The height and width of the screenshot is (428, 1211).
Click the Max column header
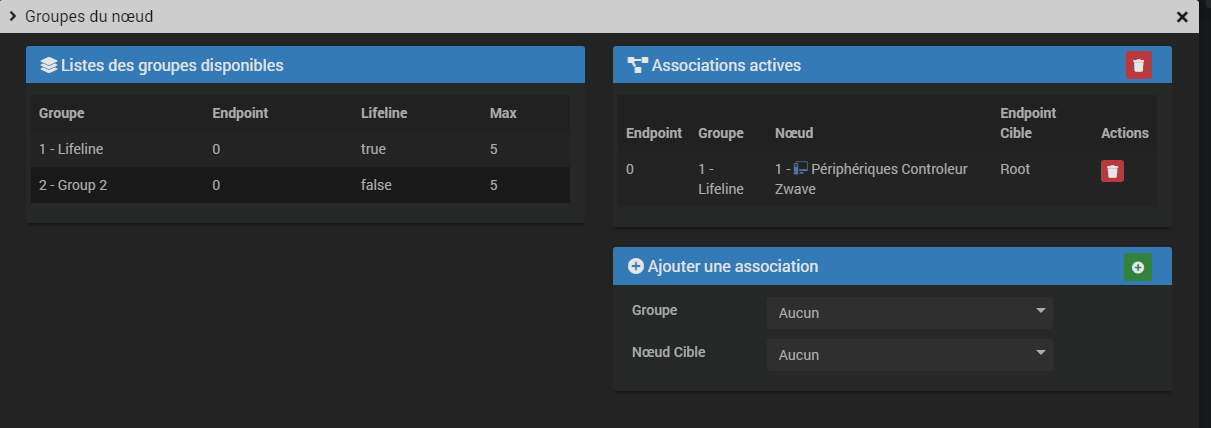[x=503, y=113]
